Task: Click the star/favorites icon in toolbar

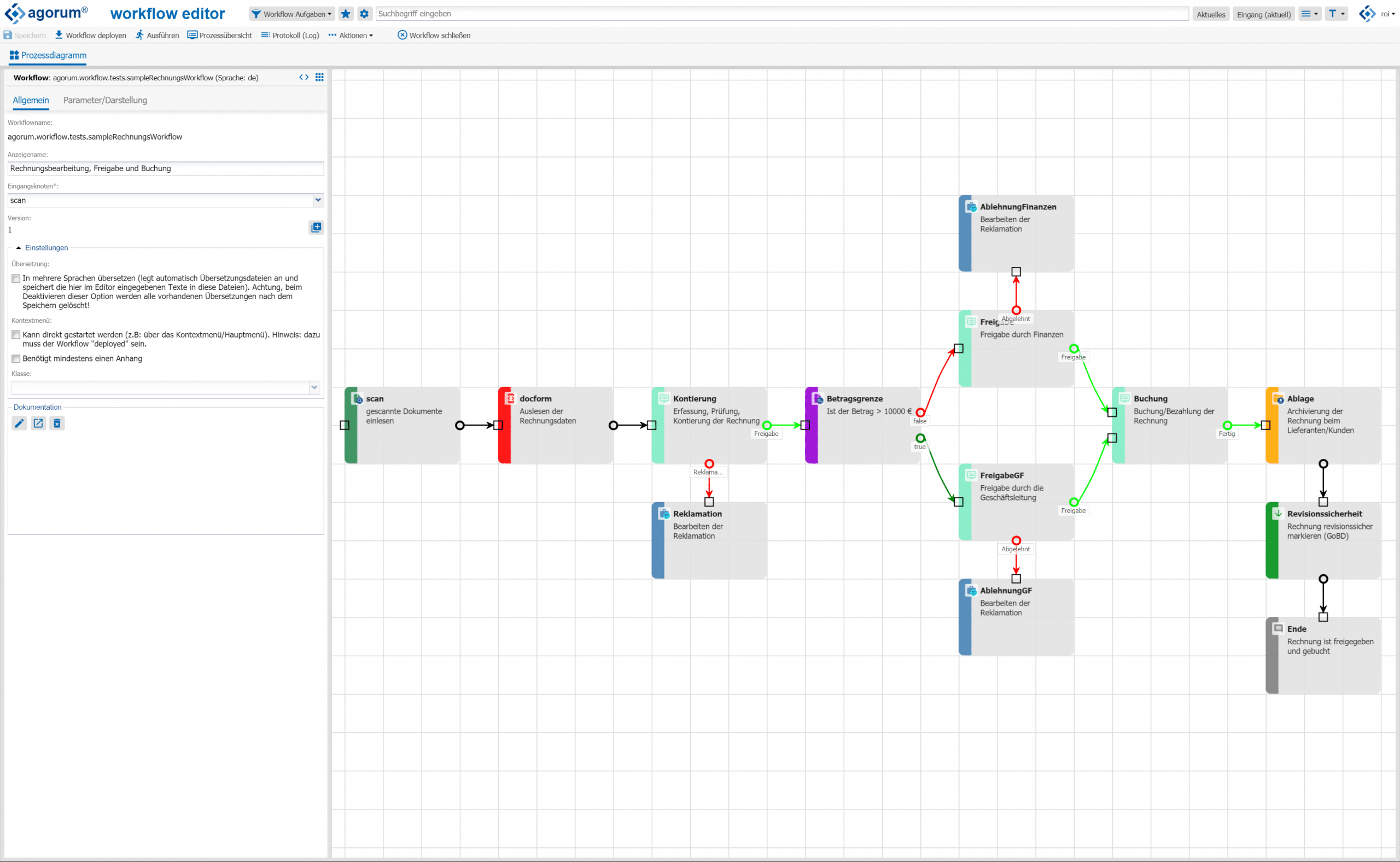Action: pyautogui.click(x=347, y=14)
